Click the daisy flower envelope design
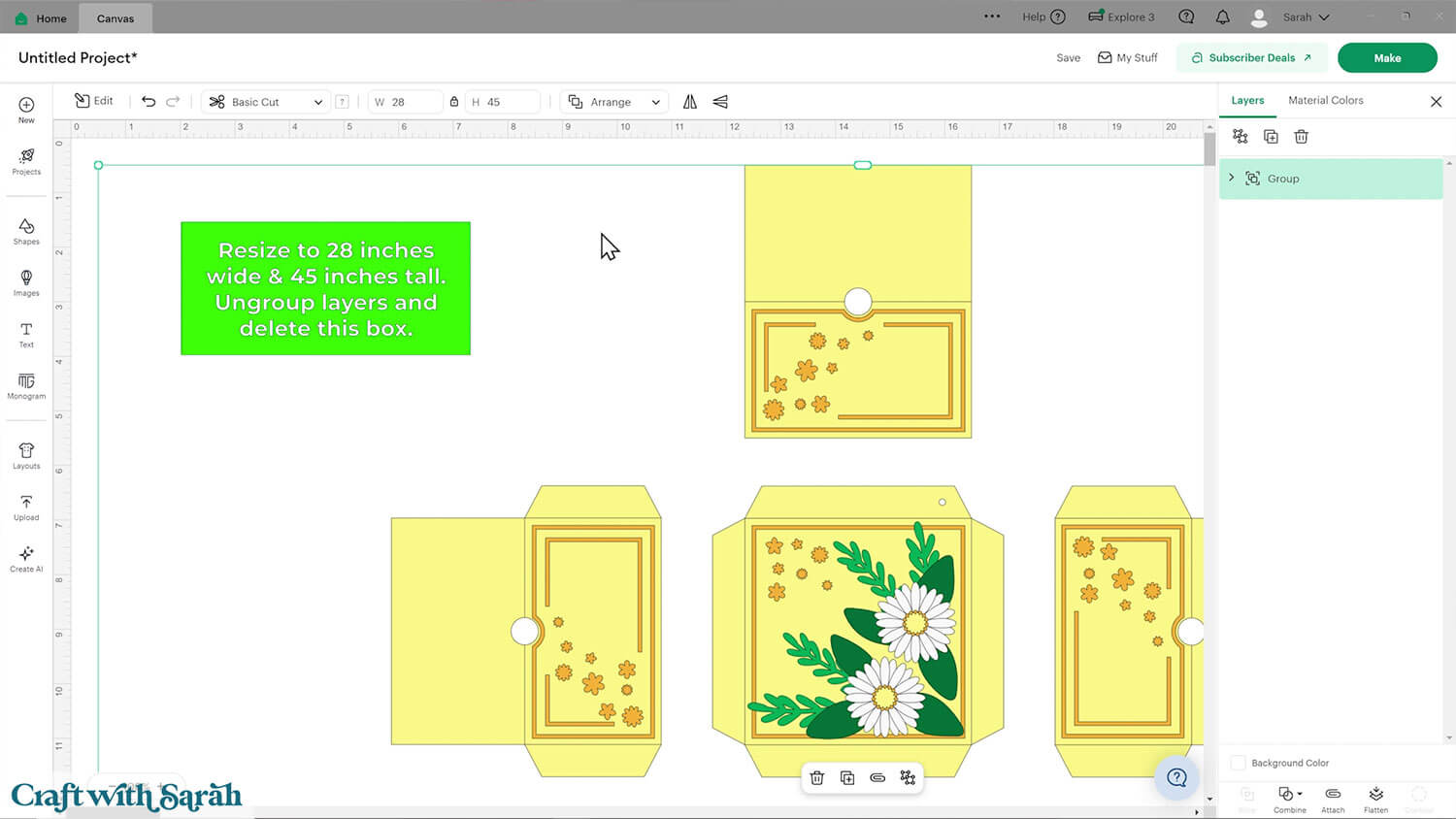Image resolution: width=1456 pixels, height=819 pixels. click(858, 631)
